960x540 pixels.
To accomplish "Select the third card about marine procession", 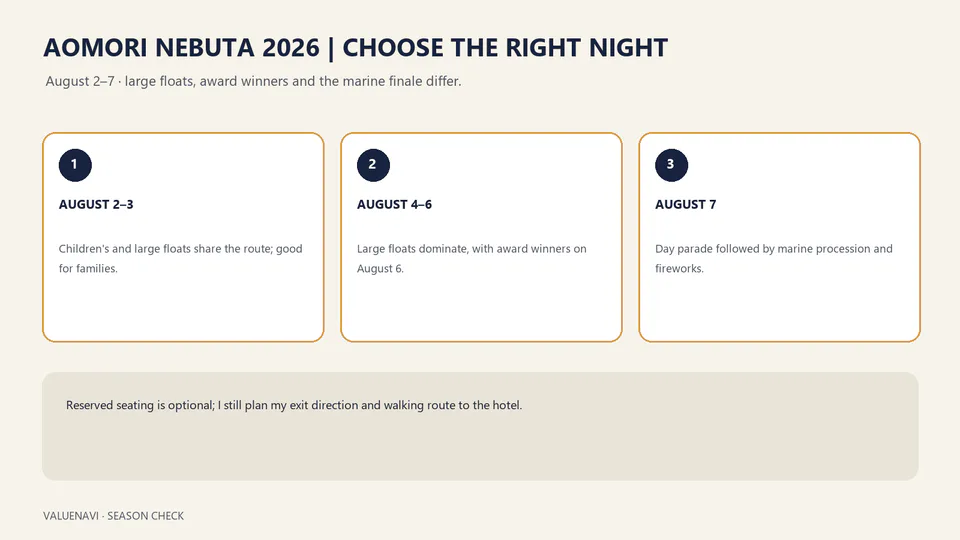I will point(779,237).
